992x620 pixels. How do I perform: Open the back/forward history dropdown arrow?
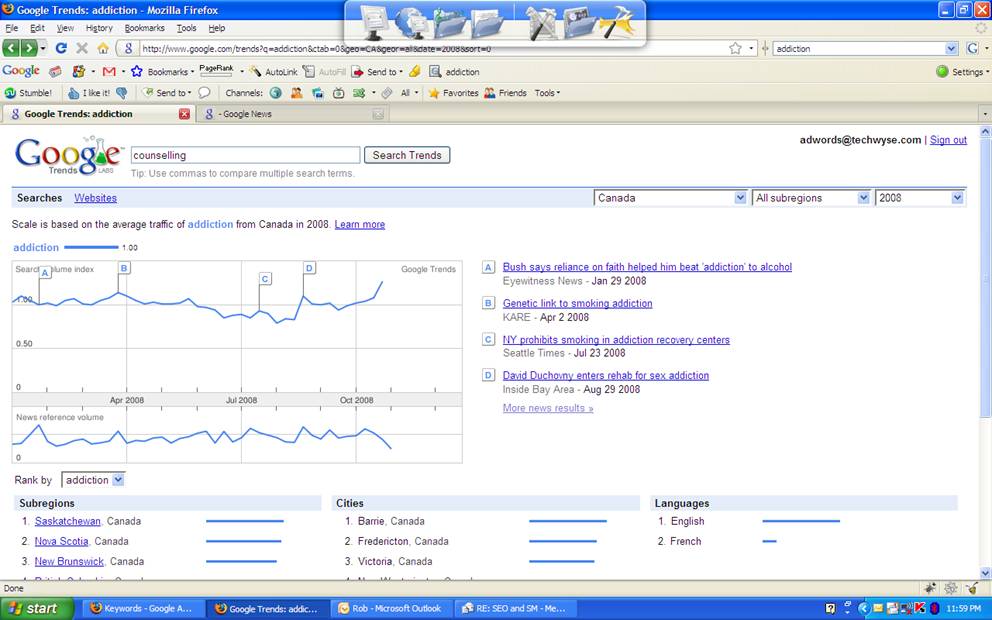coord(43,48)
